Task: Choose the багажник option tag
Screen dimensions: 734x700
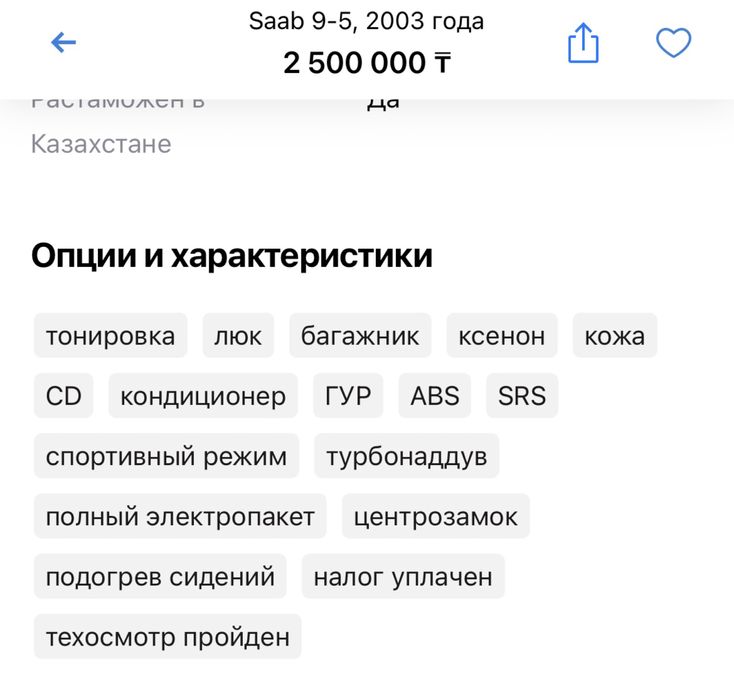Action: [360, 336]
